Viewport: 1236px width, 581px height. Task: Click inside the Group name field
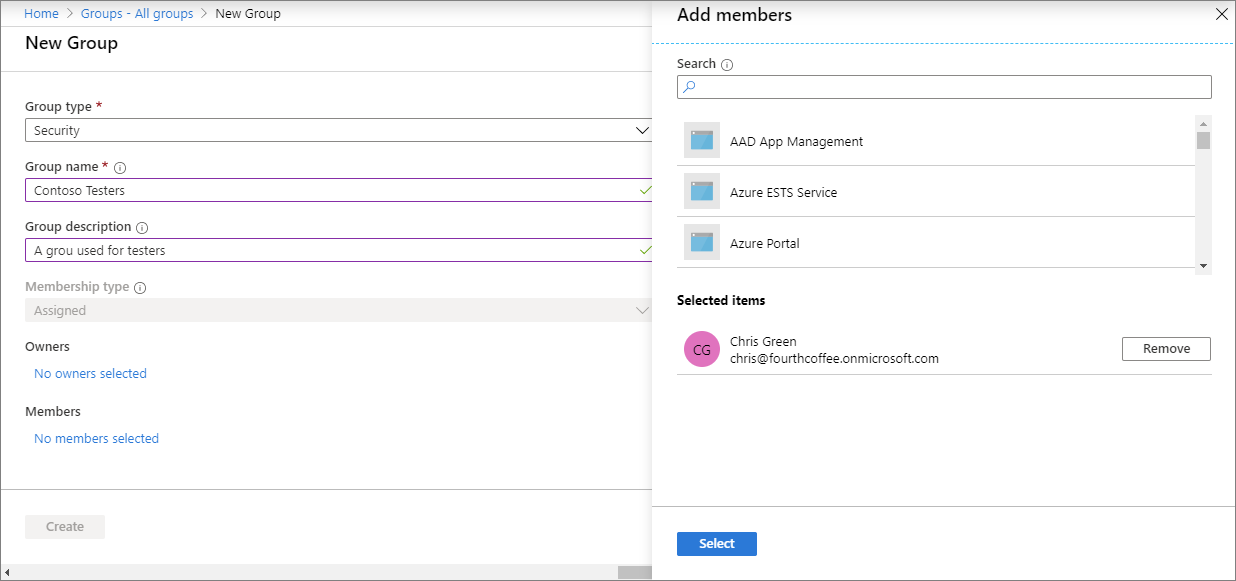(x=300, y=190)
